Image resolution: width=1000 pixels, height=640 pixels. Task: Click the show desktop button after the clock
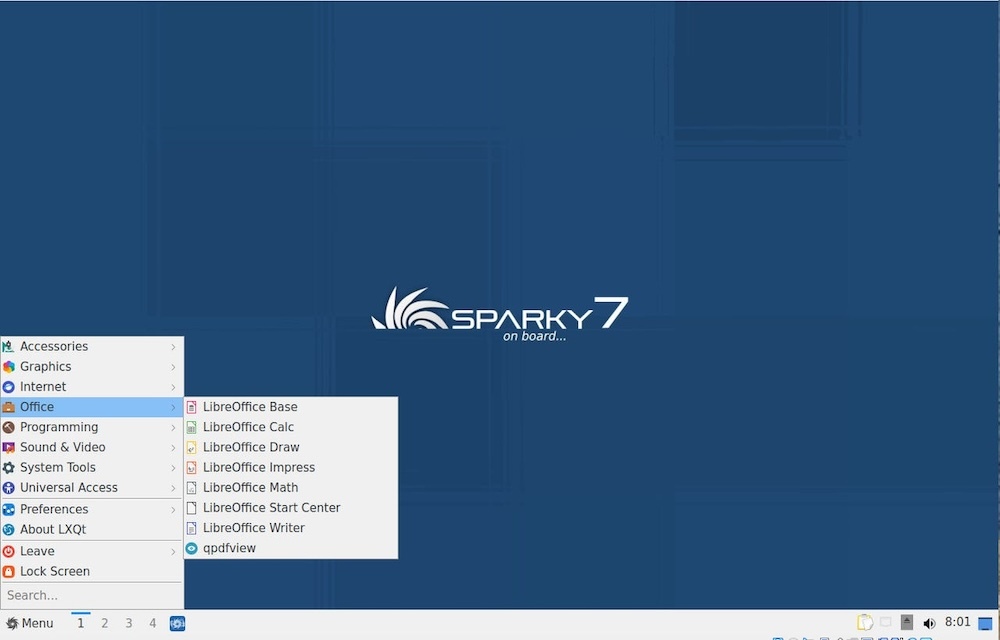coord(985,623)
